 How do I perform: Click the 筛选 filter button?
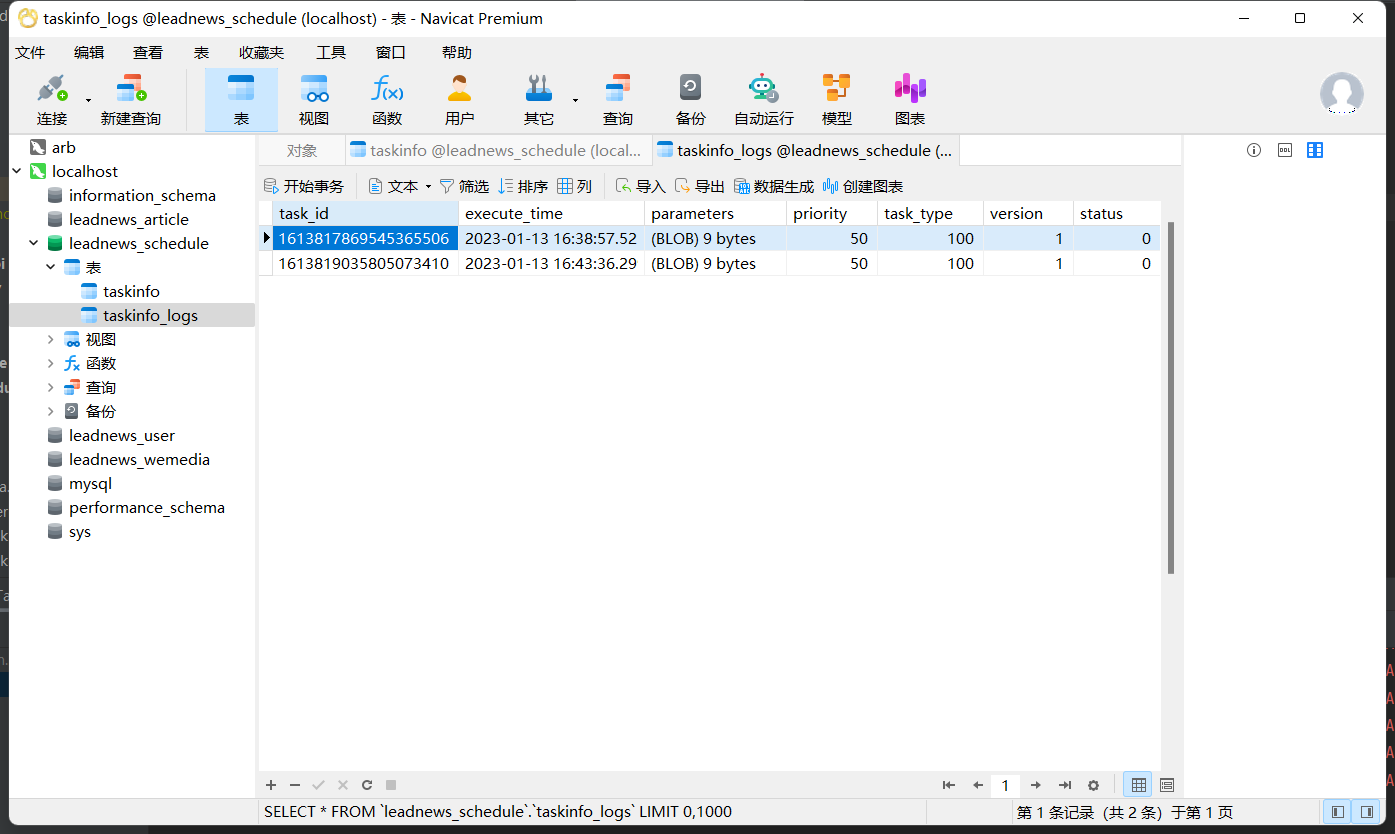464,186
